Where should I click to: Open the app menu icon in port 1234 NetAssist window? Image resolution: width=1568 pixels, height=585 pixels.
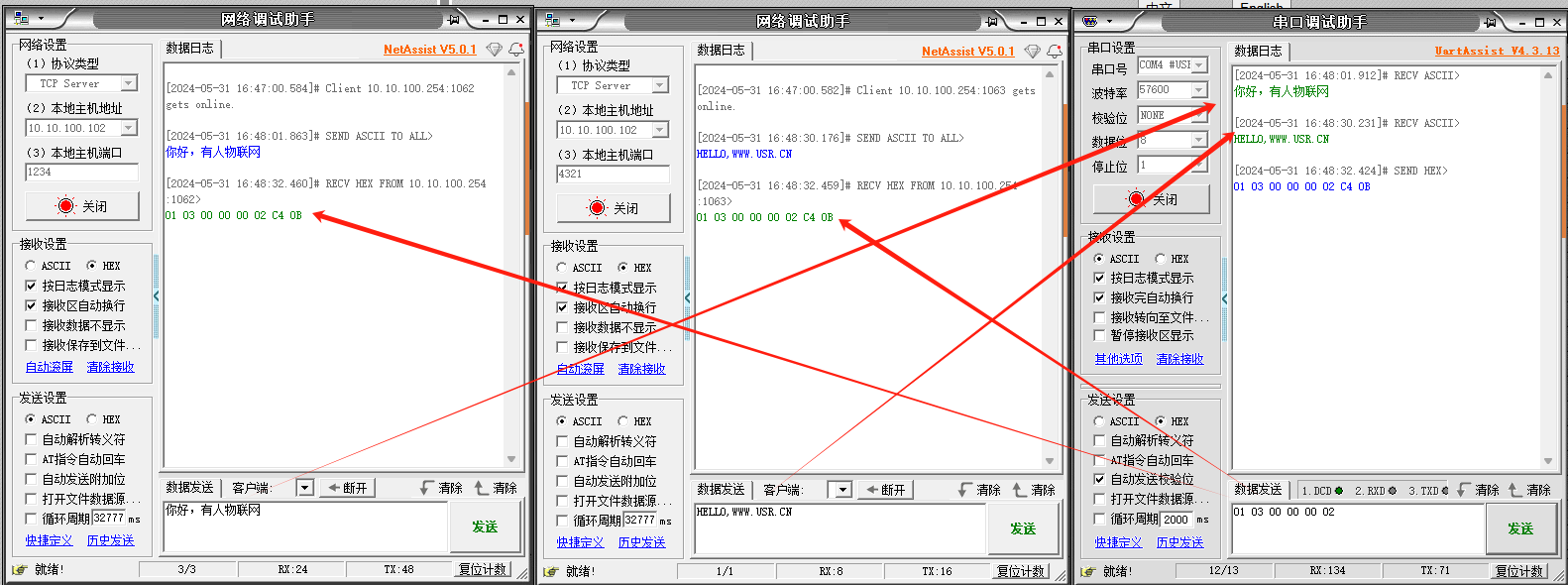19,19
